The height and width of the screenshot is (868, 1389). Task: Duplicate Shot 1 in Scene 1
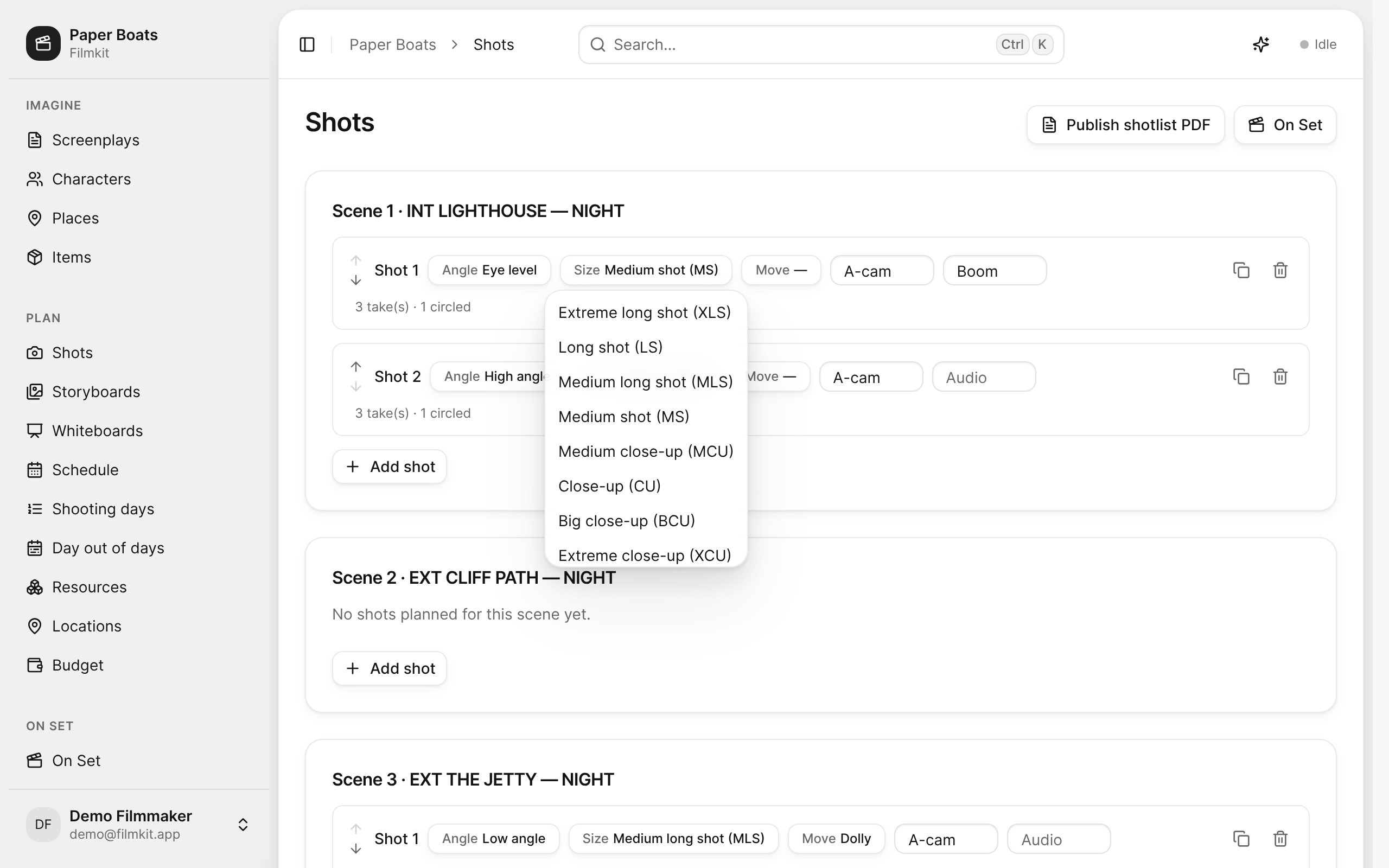(1241, 270)
